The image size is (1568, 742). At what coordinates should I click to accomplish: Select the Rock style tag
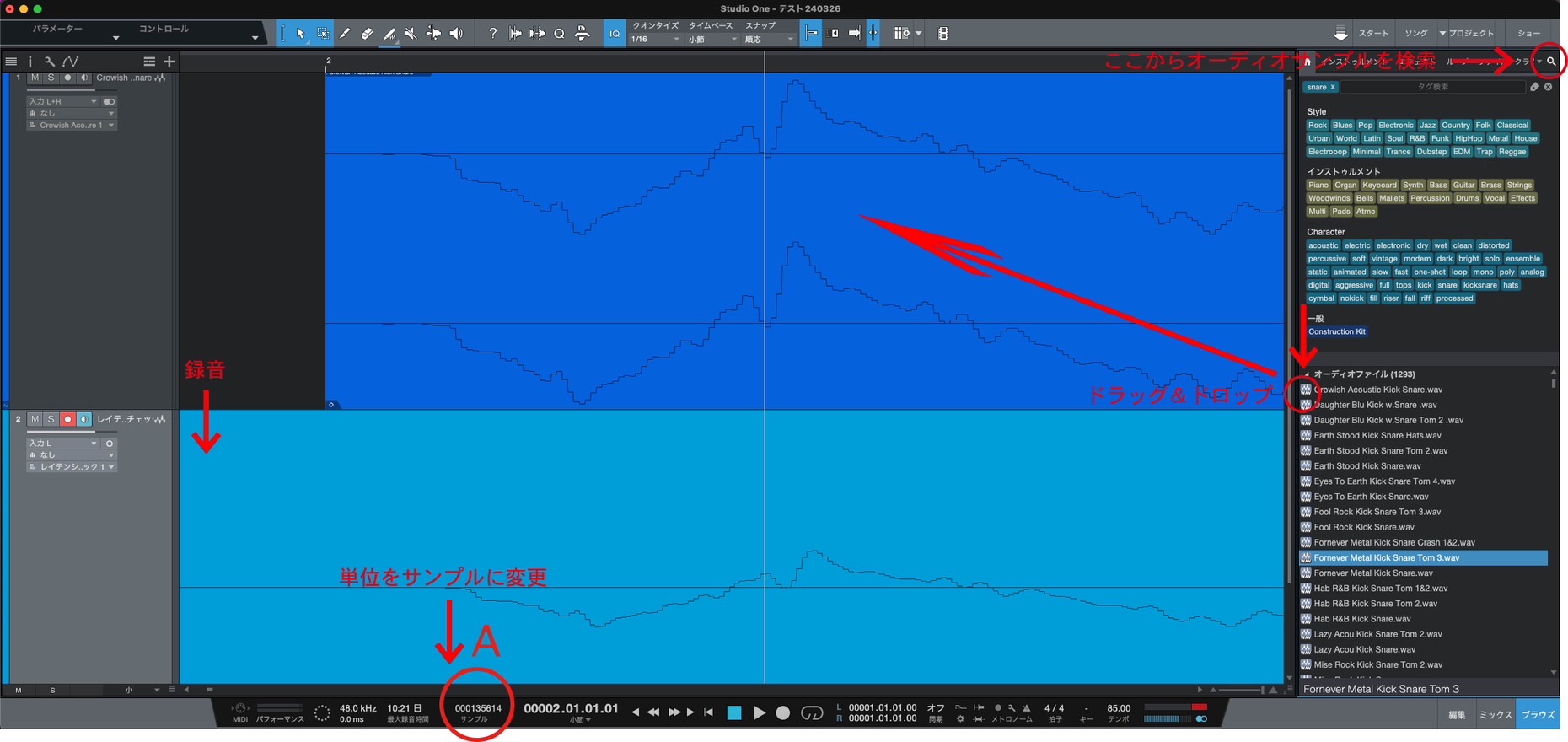1318,126
